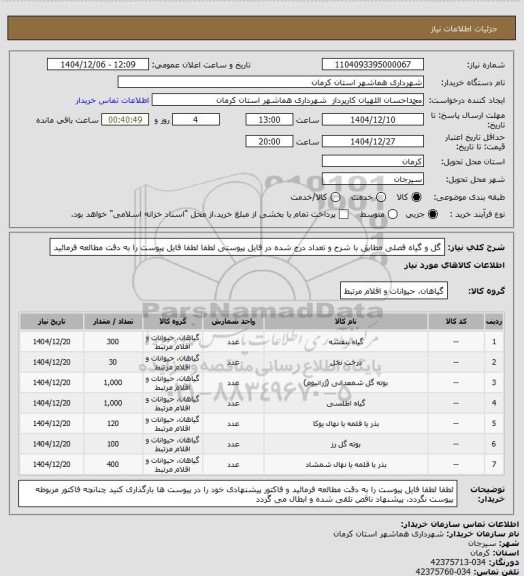
Task: Click the announcement date field 1404/12/06 - 12:09
Action: [x=98, y=65]
